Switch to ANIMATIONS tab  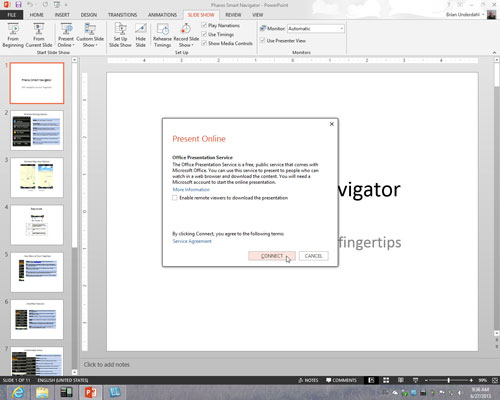tap(162, 15)
